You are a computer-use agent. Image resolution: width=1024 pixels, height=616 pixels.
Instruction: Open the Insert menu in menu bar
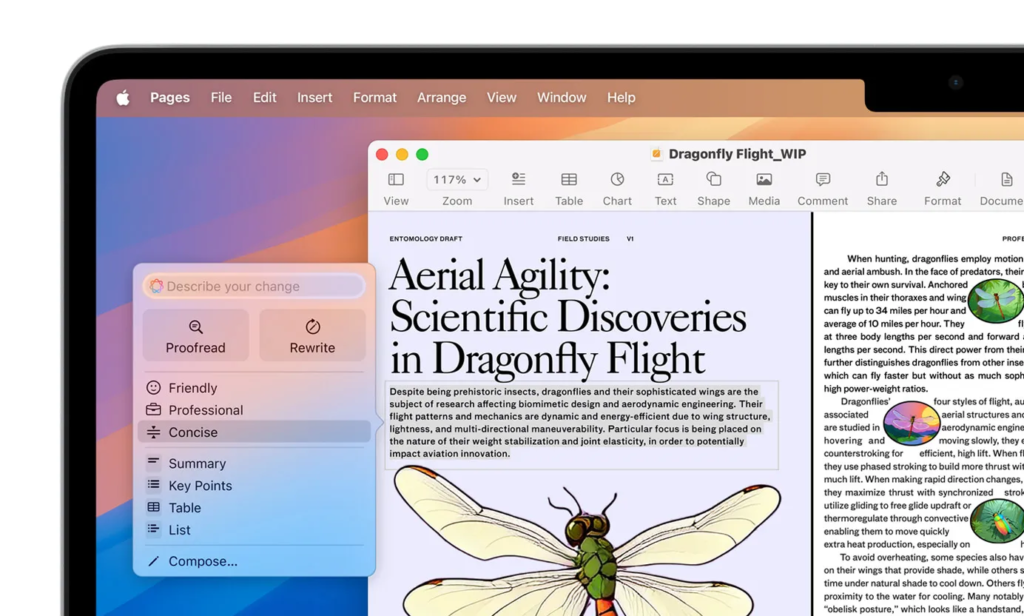point(315,97)
